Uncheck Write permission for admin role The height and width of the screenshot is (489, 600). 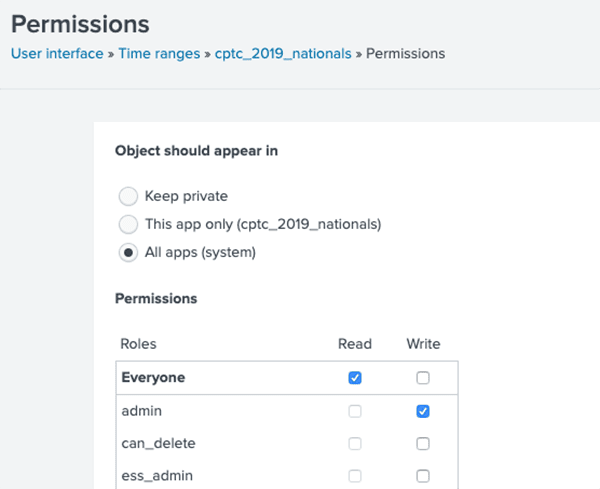tap(423, 411)
